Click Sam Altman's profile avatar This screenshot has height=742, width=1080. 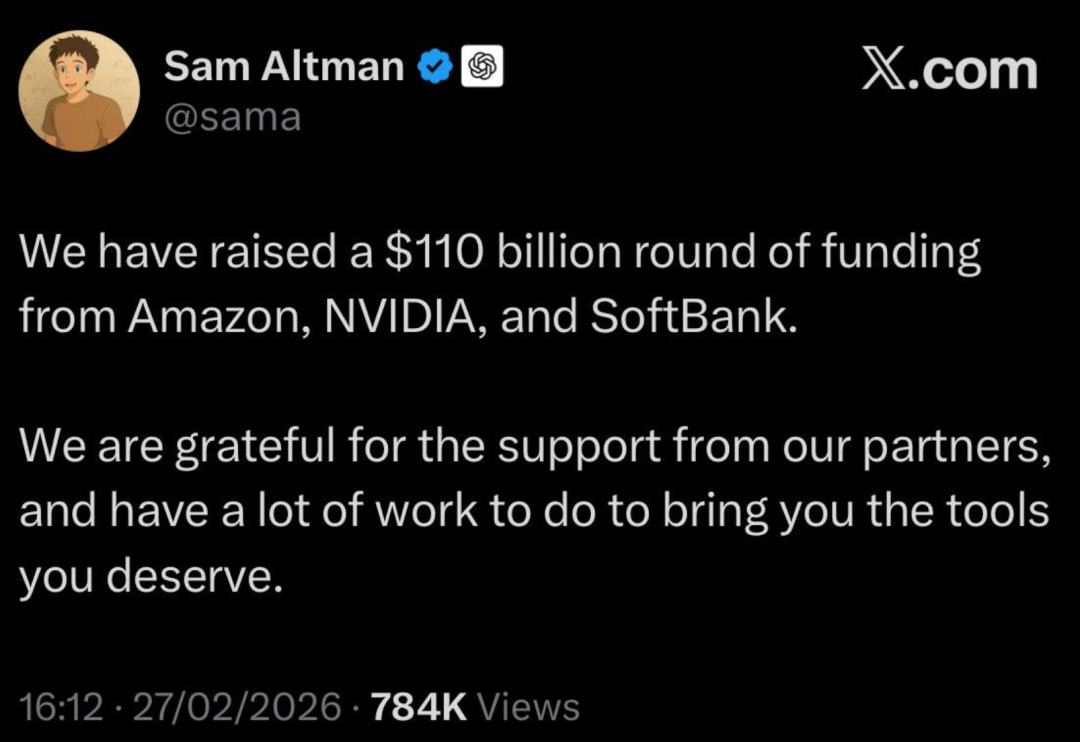tap(79, 91)
